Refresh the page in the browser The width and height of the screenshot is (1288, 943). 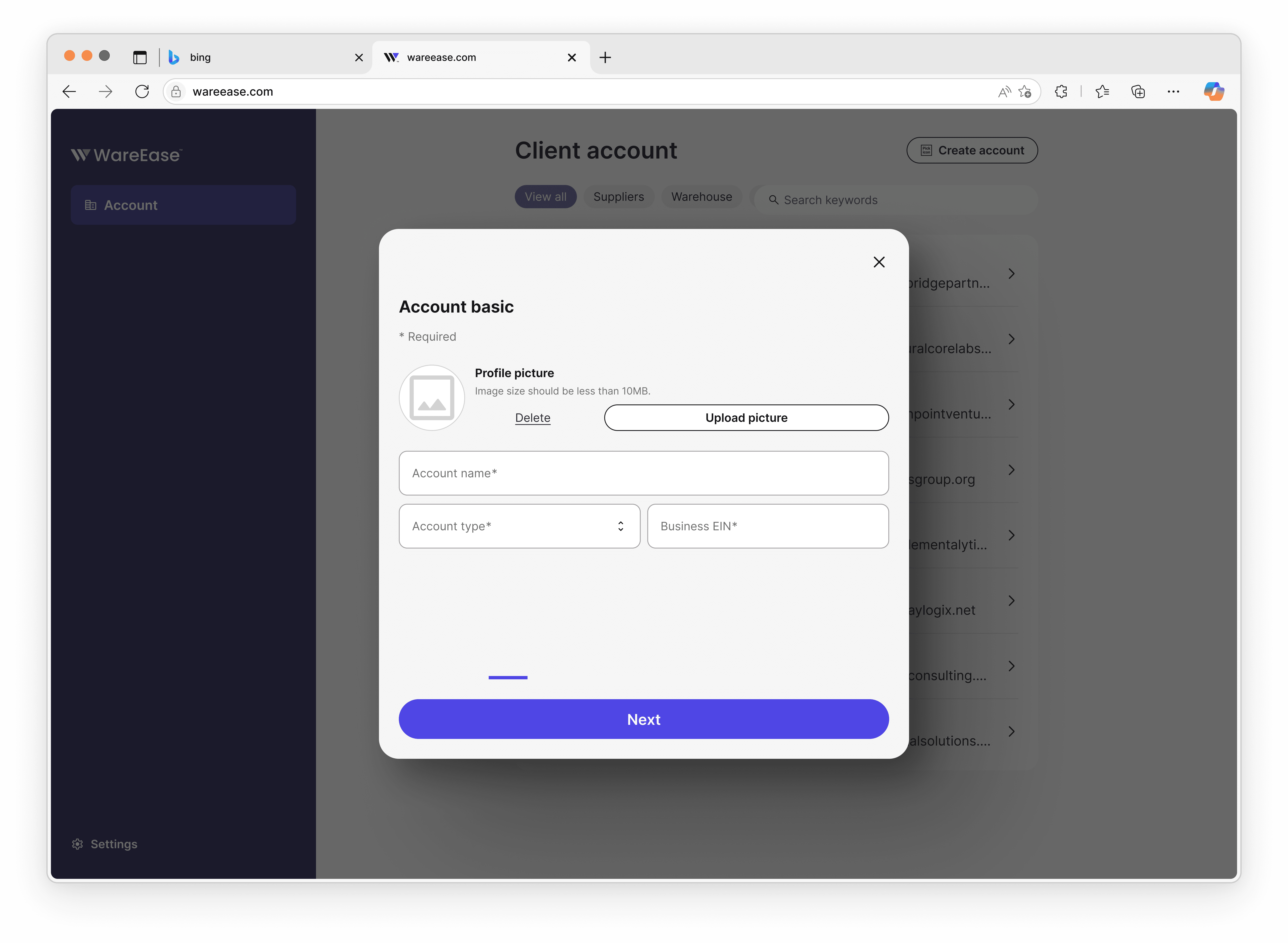coord(142,91)
